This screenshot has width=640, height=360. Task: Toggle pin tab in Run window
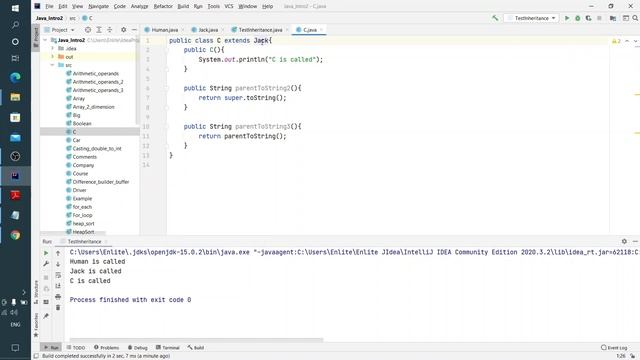click(46, 316)
